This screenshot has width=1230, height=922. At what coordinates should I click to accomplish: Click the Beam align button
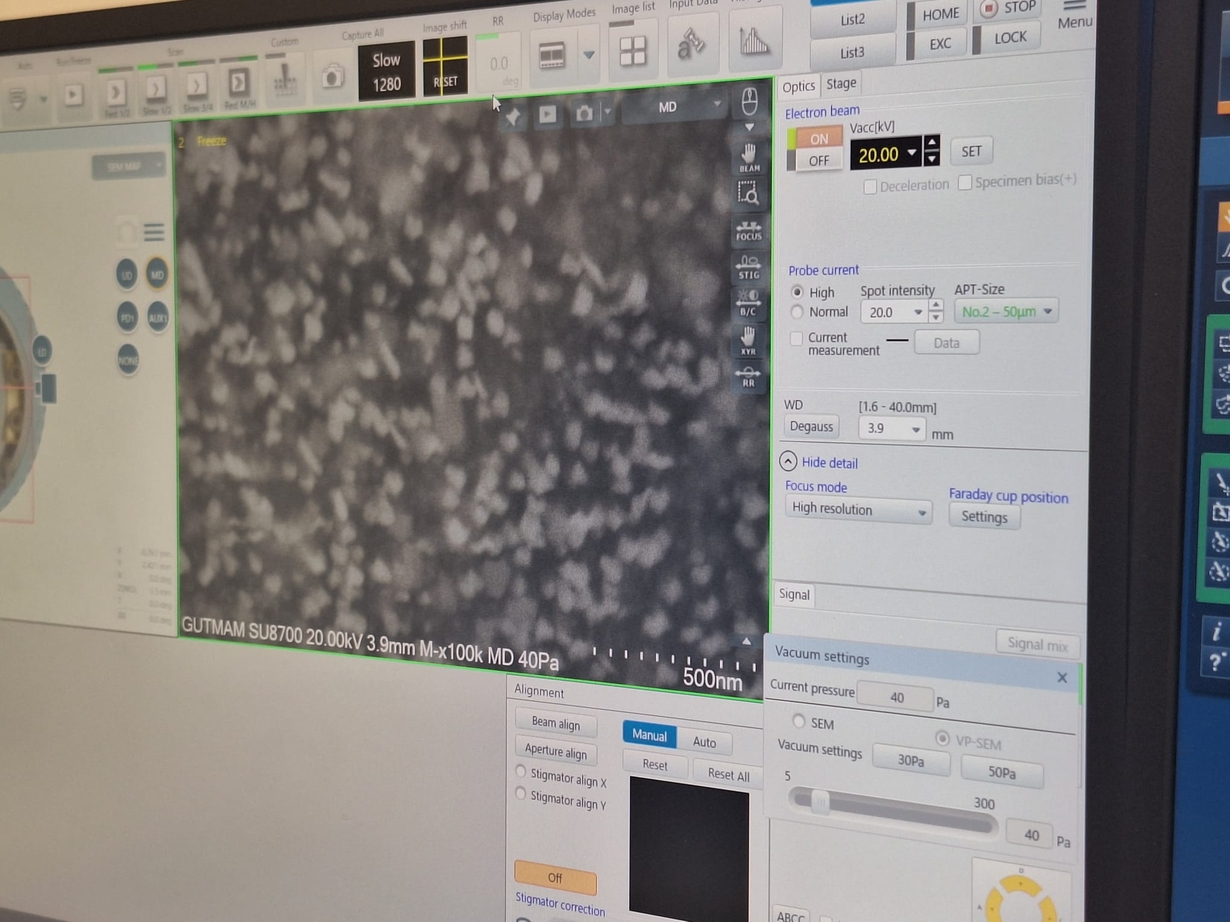click(x=555, y=723)
